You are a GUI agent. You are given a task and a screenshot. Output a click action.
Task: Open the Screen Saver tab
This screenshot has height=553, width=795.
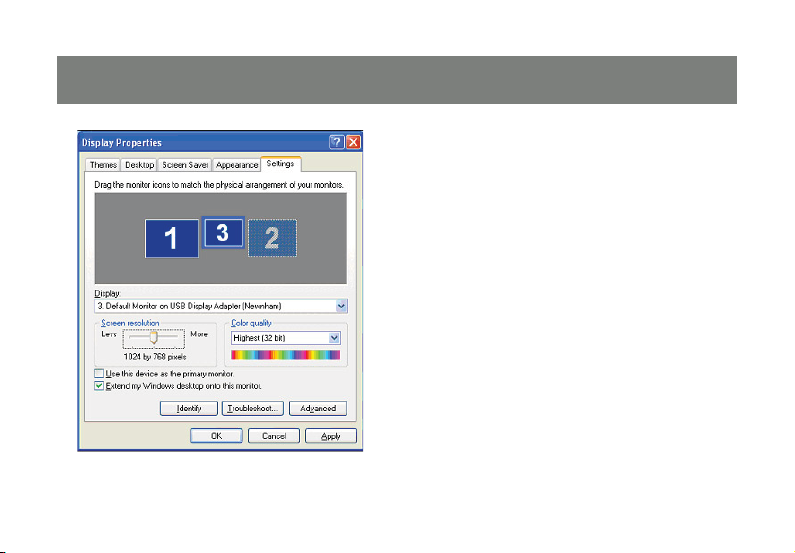(185, 165)
